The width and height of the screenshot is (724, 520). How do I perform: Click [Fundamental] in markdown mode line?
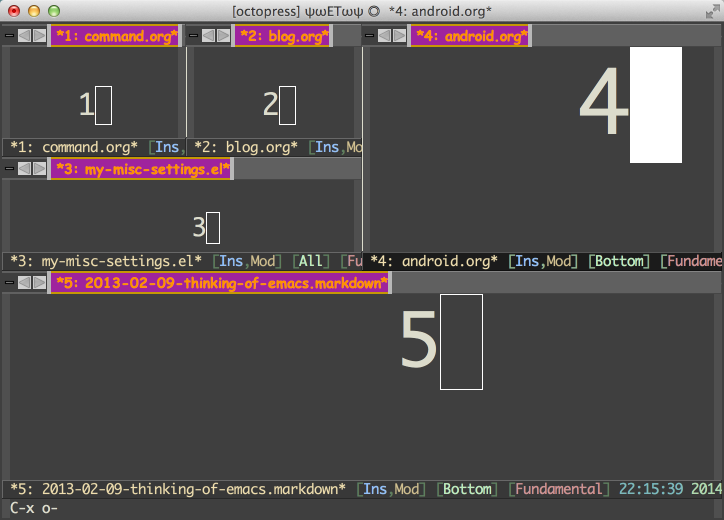tap(559, 489)
